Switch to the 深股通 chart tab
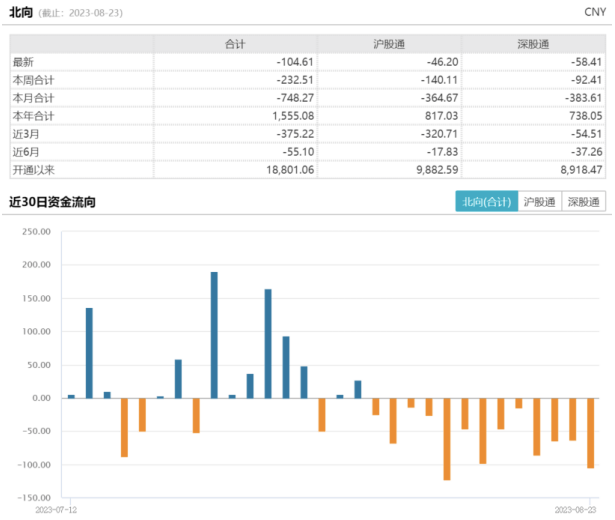This screenshot has height=520, width=615. (583, 202)
